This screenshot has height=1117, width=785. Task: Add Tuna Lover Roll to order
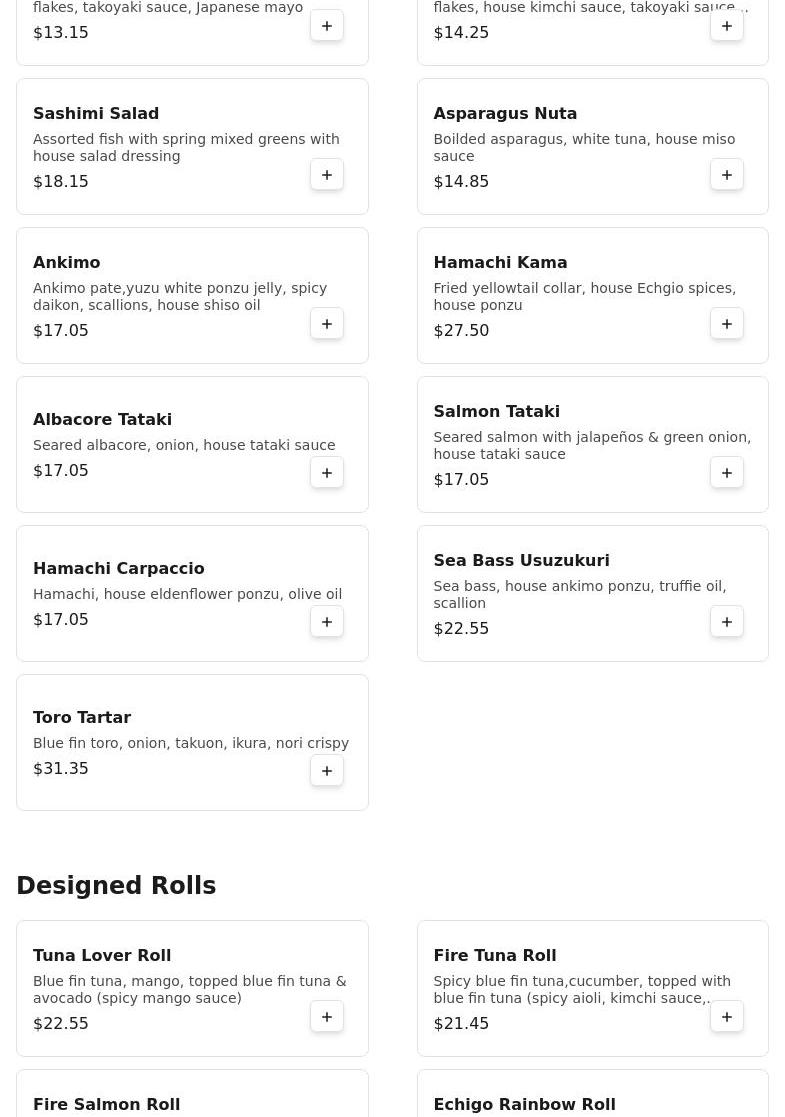(x=327, y=1017)
